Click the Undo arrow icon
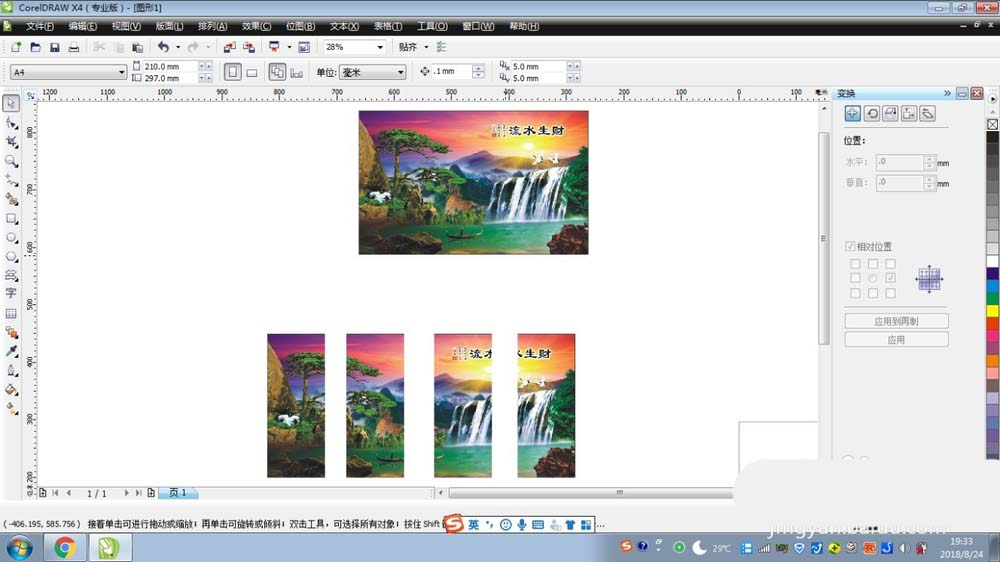1000x562 pixels. click(163, 47)
